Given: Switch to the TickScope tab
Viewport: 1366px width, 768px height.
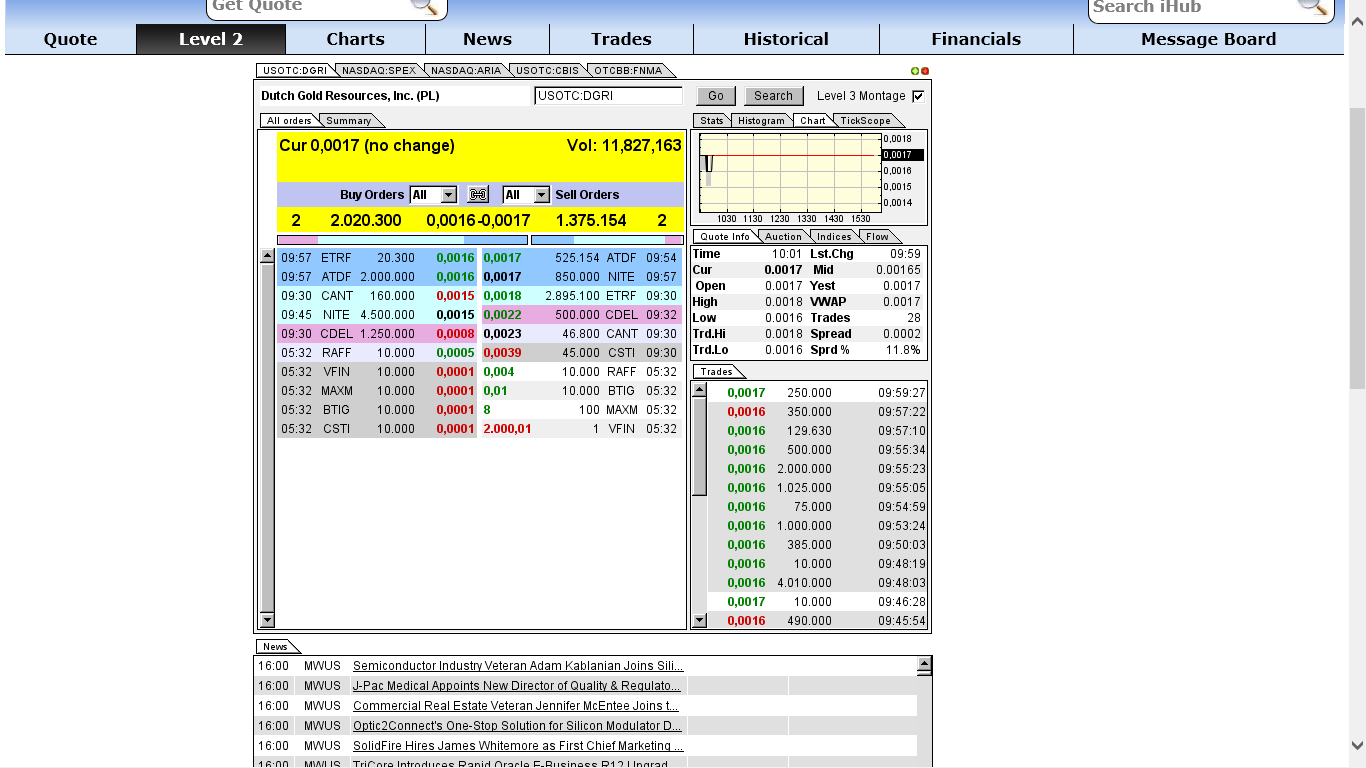Looking at the screenshot, I should [x=868, y=120].
